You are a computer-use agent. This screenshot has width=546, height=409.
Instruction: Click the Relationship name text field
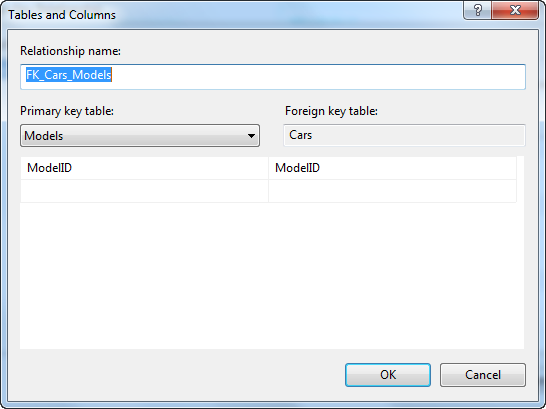(x=273, y=77)
